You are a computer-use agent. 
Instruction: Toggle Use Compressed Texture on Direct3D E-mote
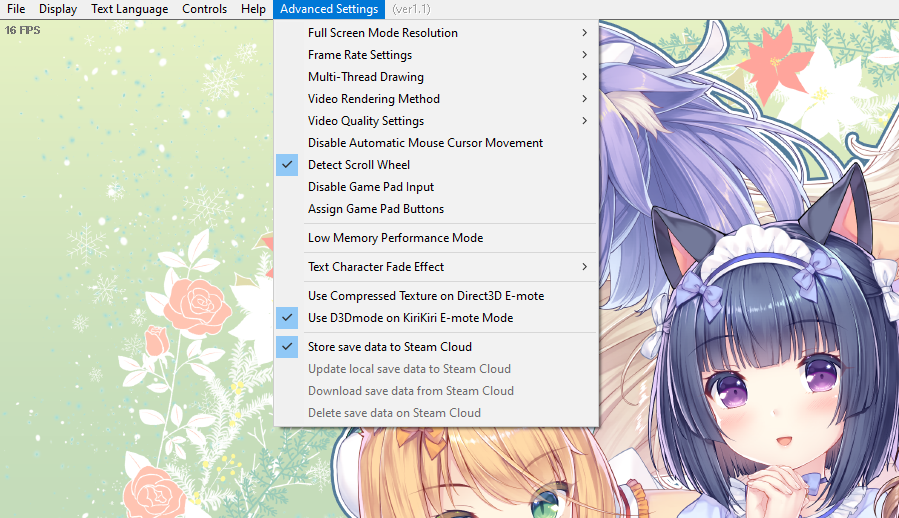point(426,296)
